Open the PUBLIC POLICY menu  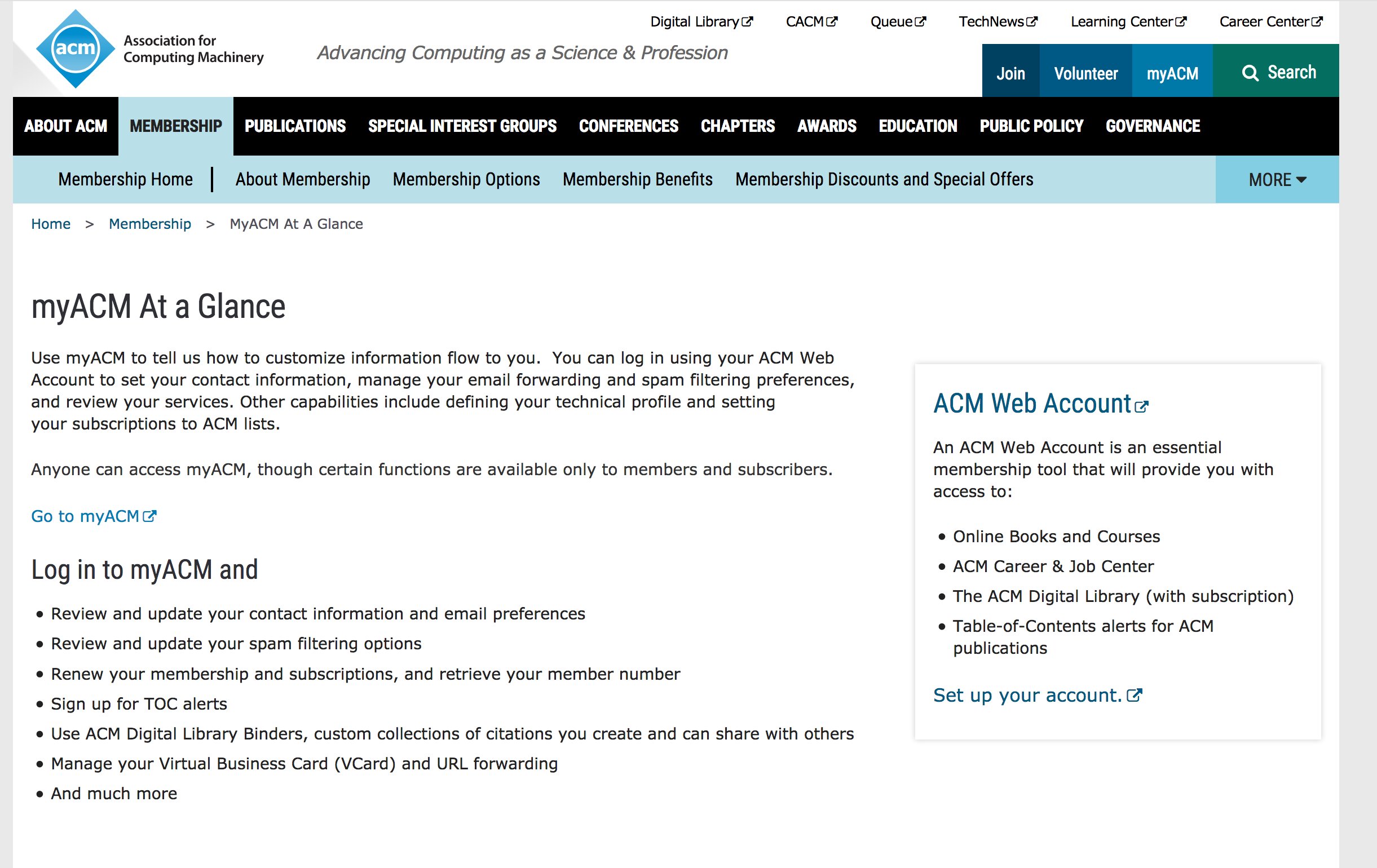pos(1031,126)
